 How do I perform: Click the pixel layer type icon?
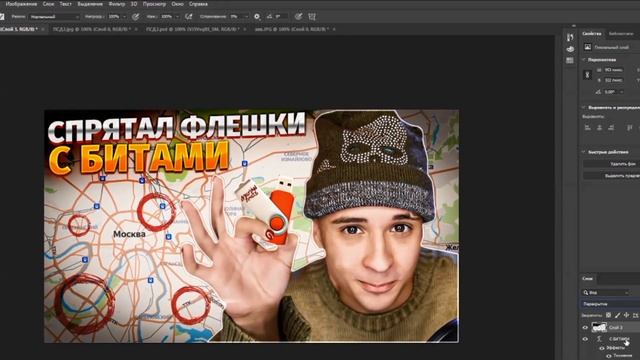[587, 47]
